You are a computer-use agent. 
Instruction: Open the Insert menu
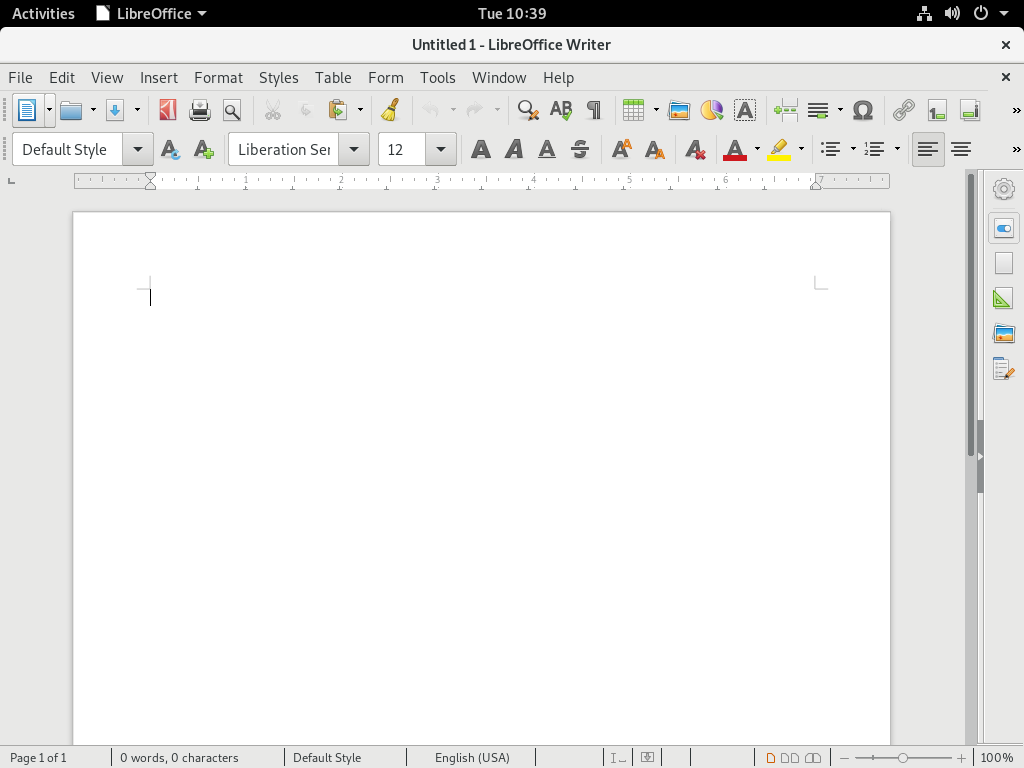pyautogui.click(x=159, y=78)
